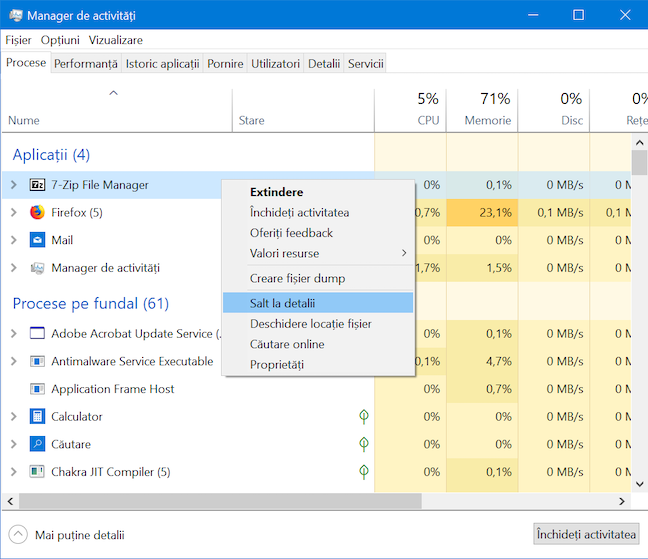Choose Căutare online menu entry
648x559 pixels.
pyautogui.click(x=318, y=344)
